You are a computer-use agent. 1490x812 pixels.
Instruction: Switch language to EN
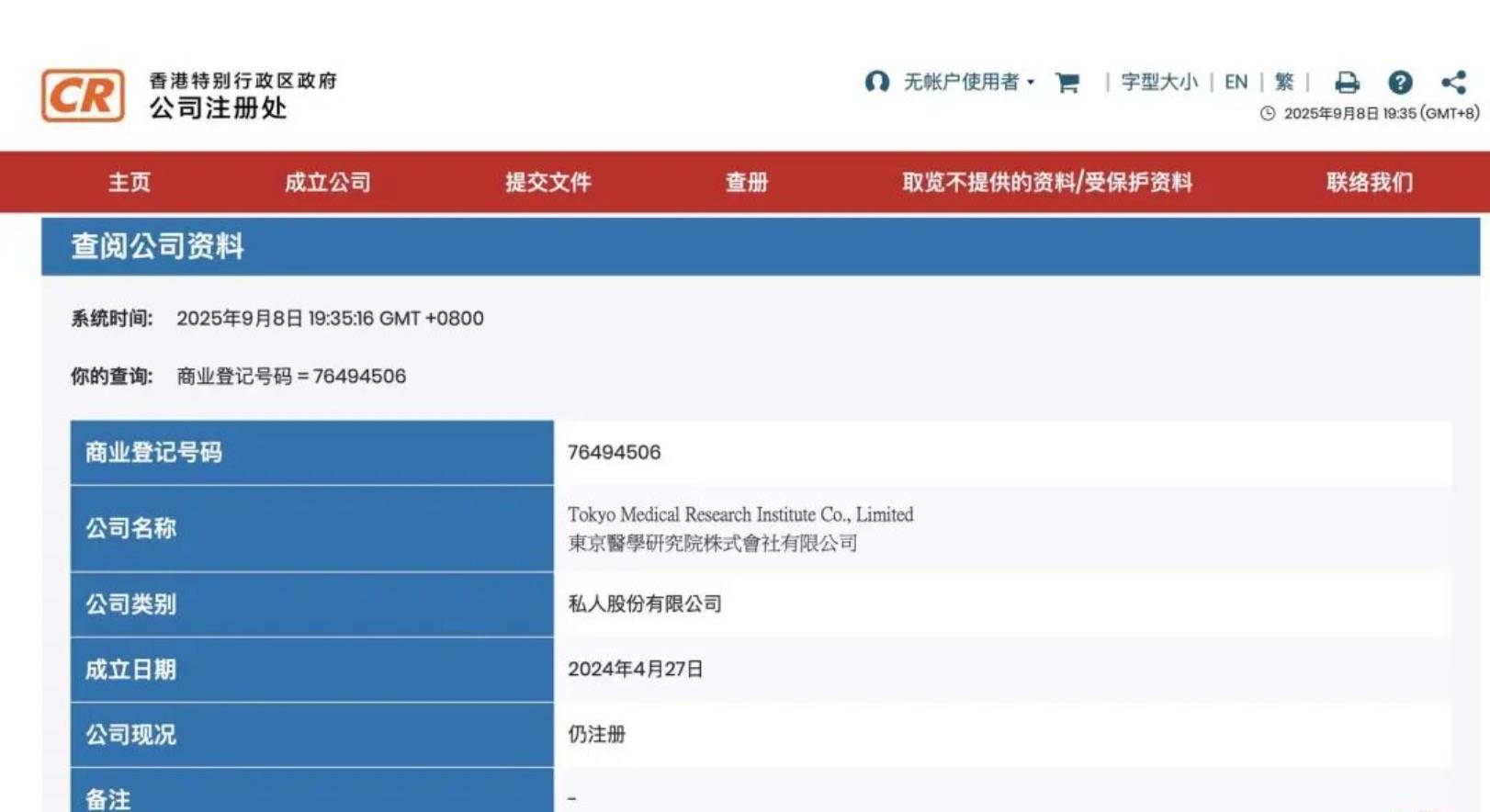pos(1236,83)
